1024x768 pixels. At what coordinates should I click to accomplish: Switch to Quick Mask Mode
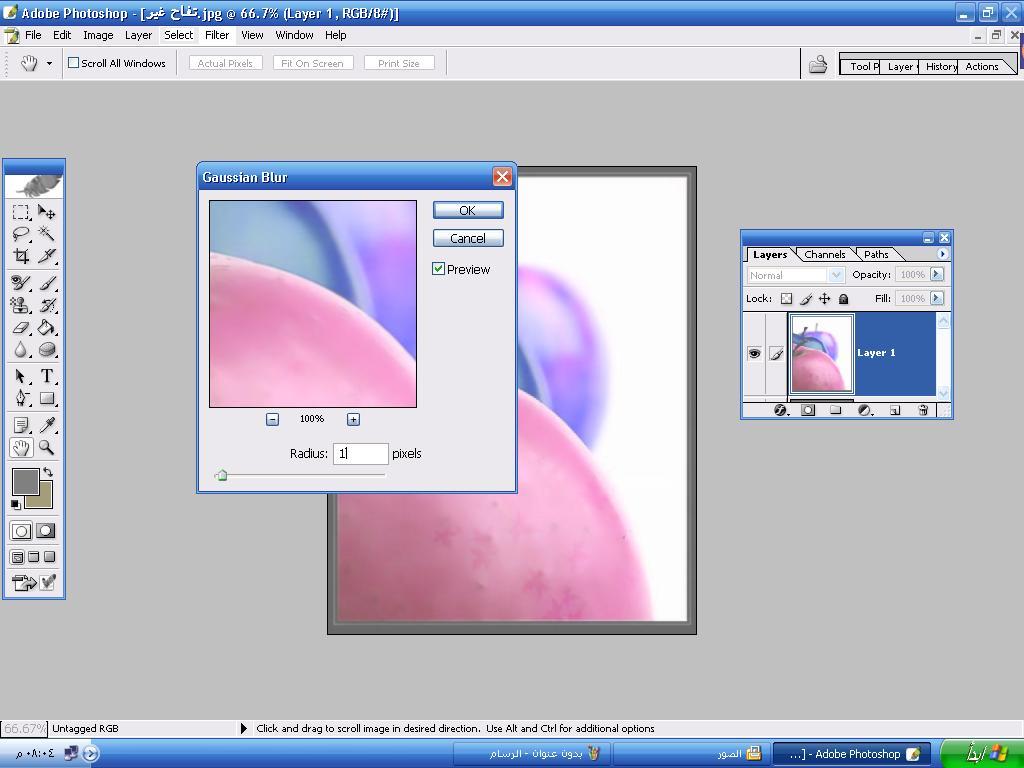46,531
